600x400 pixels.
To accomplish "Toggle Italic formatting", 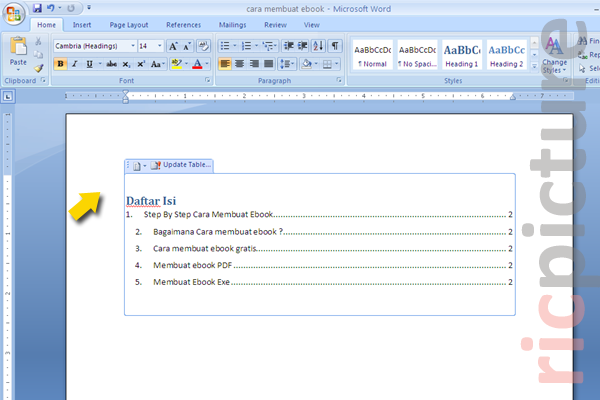I will coord(75,64).
